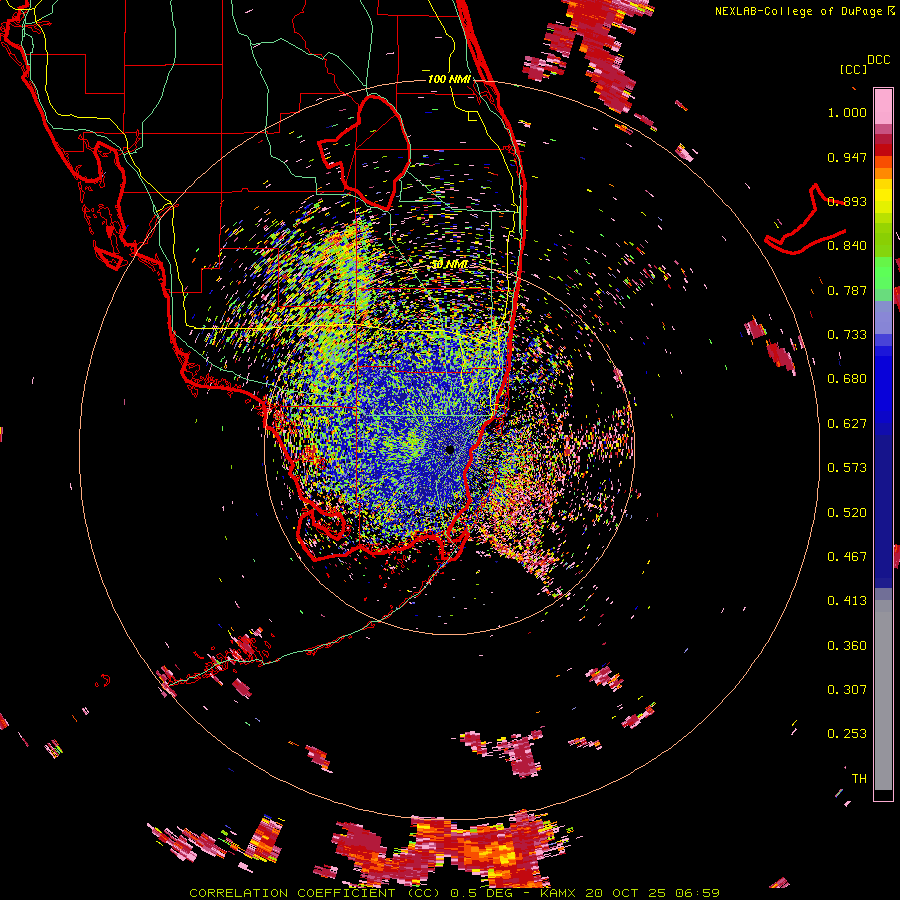
Task: Click the 0.627 color scale value
Action: [847, 424]
